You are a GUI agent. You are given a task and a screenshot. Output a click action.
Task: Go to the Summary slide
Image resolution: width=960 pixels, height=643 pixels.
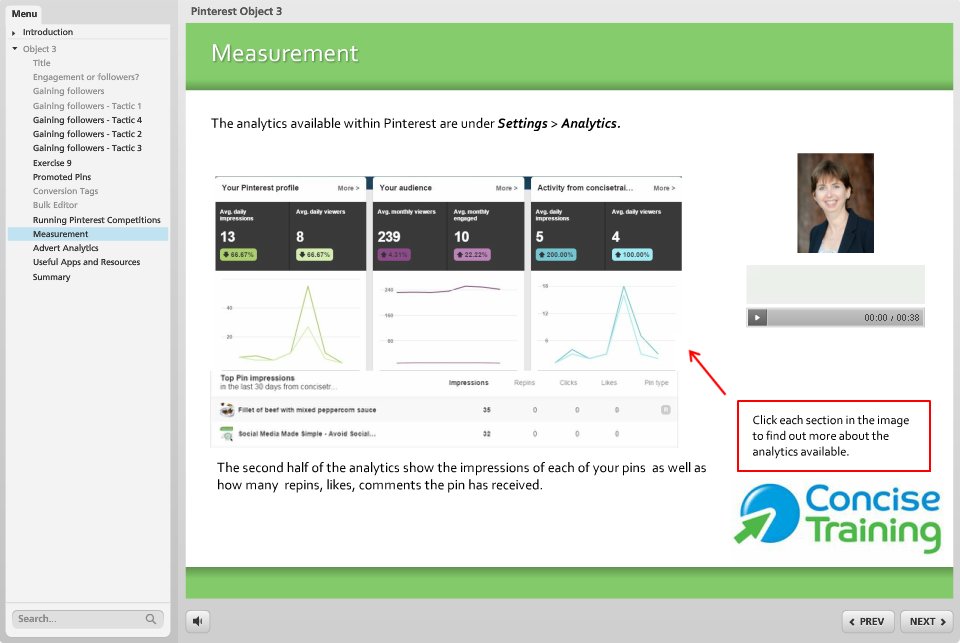click(x=51, y=277)
